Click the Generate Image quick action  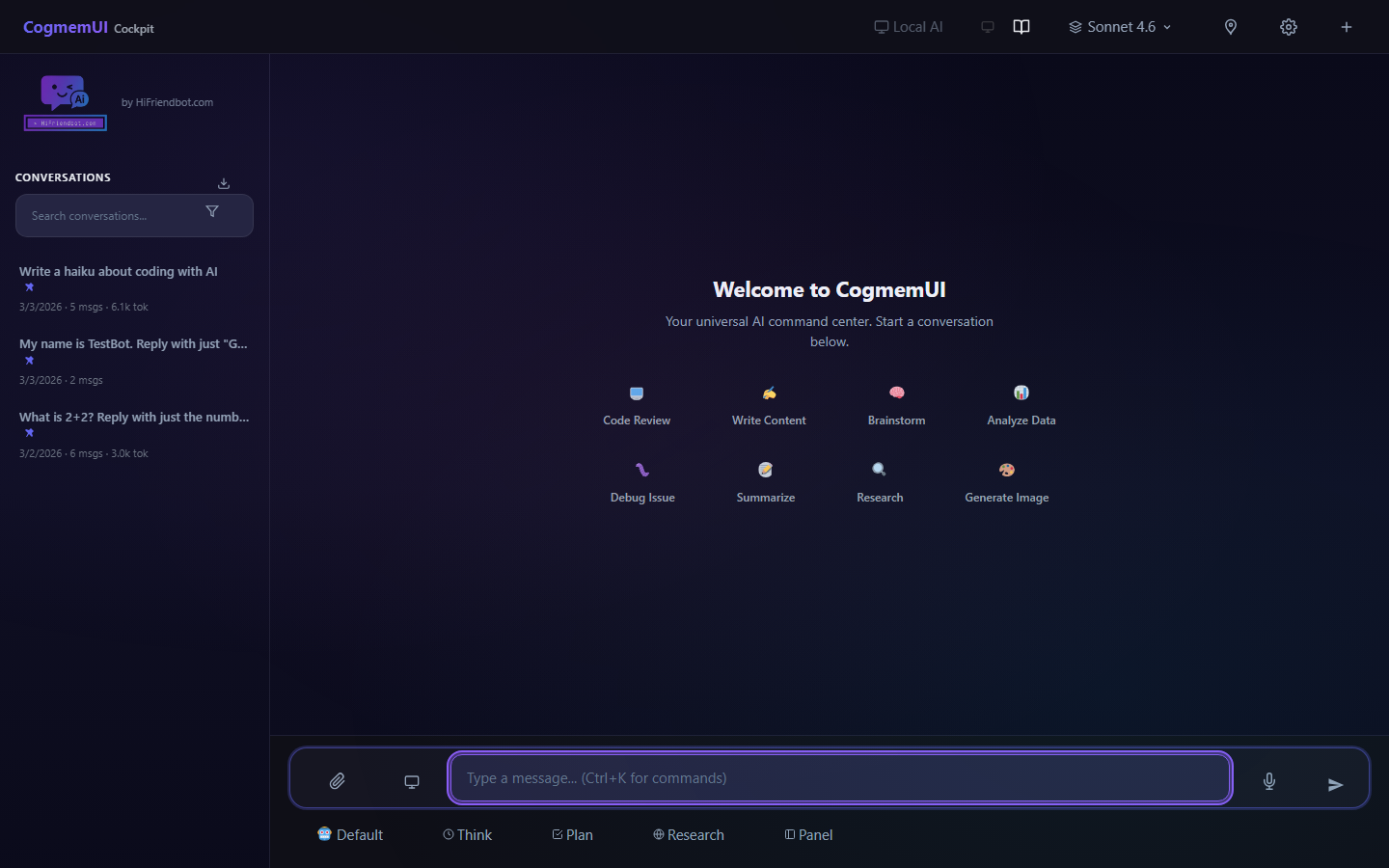(x=1007, y=483)
